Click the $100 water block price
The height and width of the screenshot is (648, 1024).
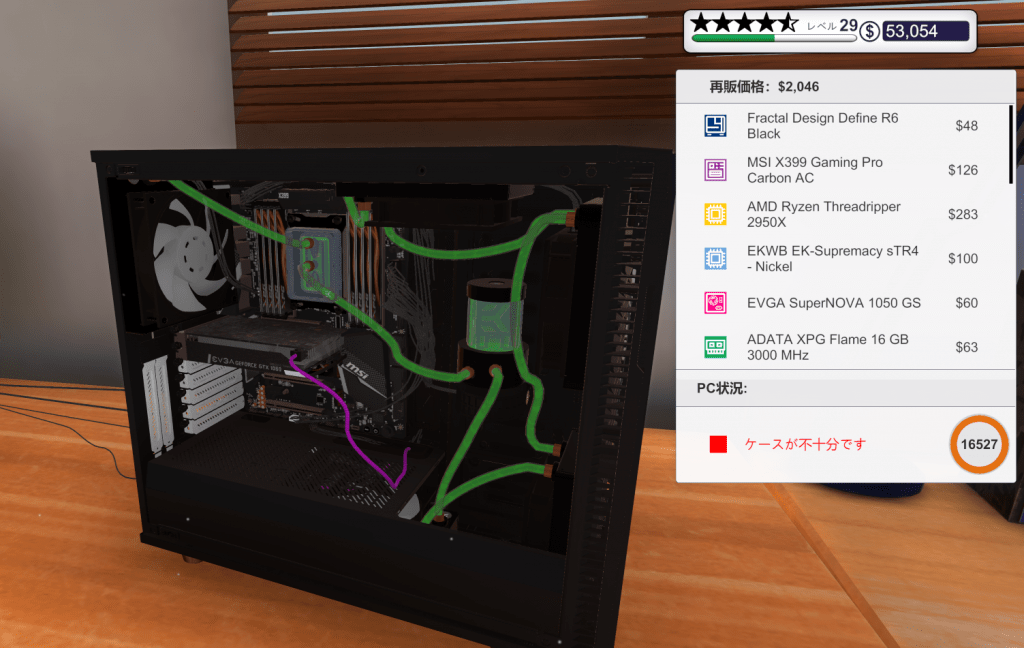click(x=963, y=259)
